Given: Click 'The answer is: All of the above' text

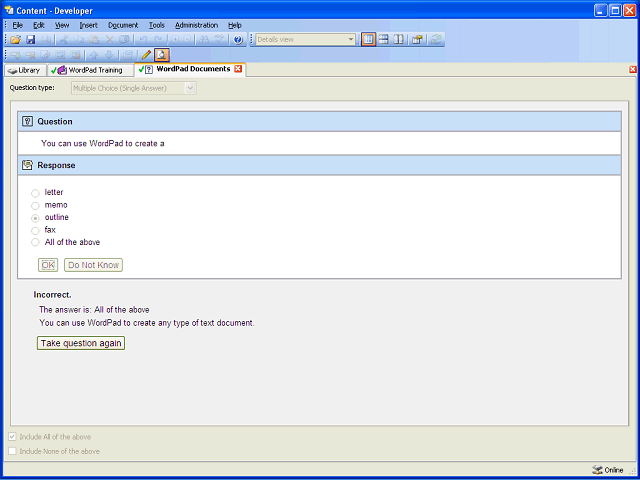Looking at the screenshot, I should tap(94, 310).
